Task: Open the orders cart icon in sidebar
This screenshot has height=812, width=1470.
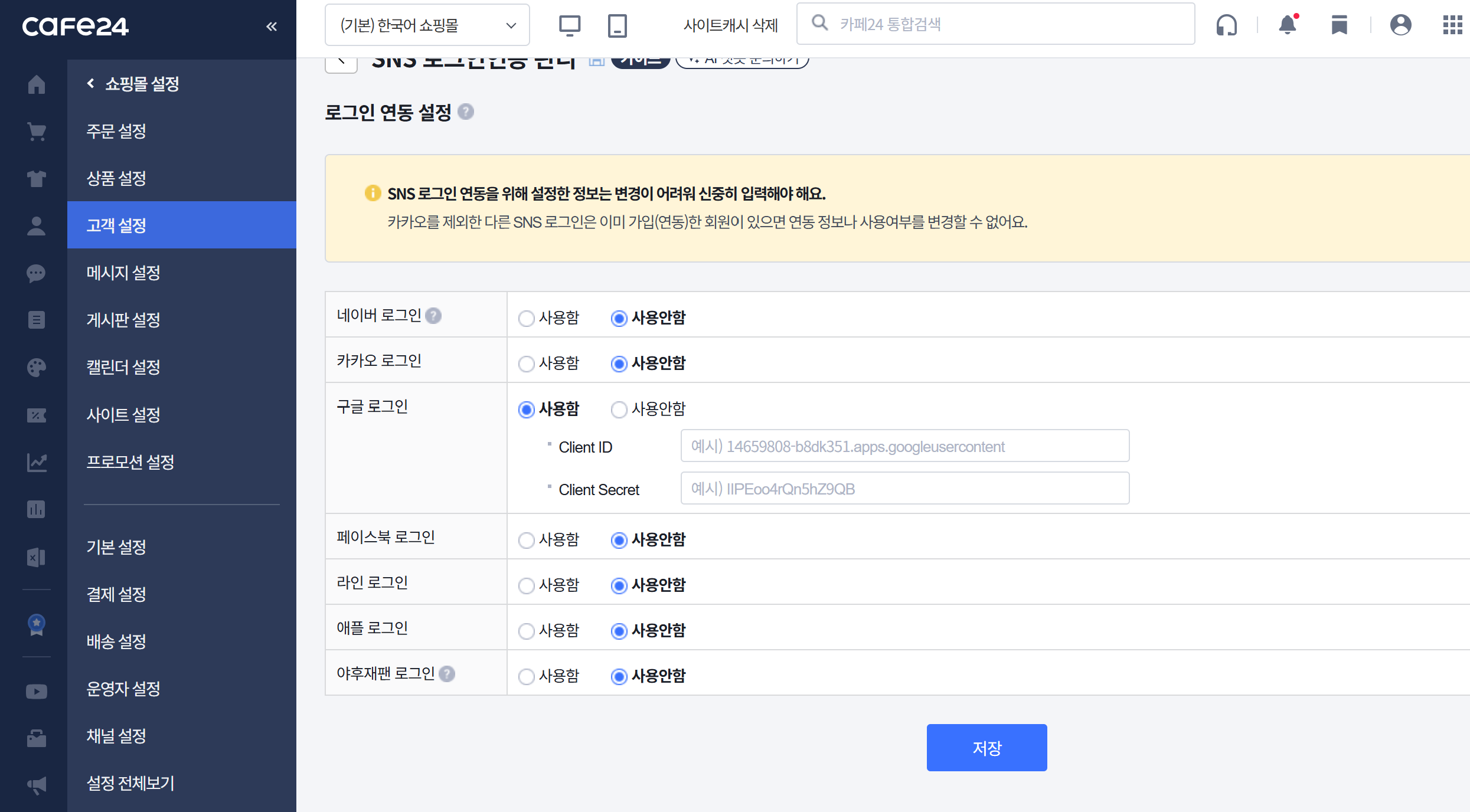Action: coord(36,131)
